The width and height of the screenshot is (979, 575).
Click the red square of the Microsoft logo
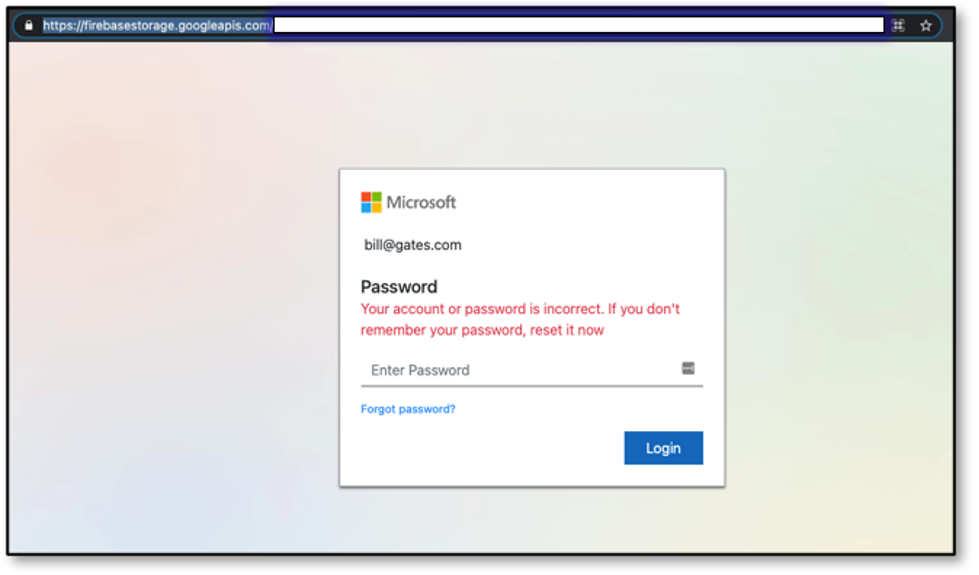pos(366,197)
